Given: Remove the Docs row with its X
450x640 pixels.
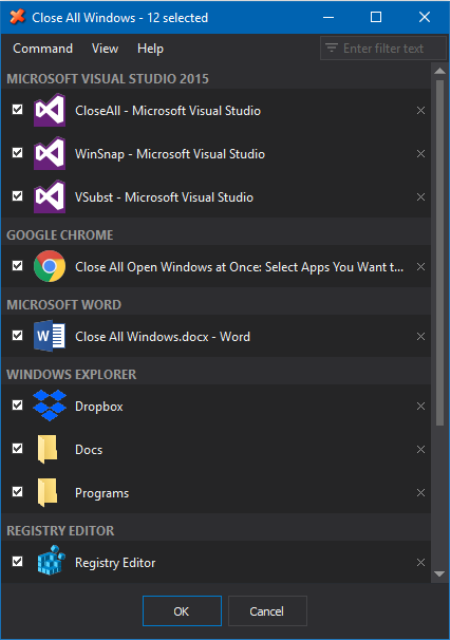Looking at the screenshot, I should (x=421, y=449).
